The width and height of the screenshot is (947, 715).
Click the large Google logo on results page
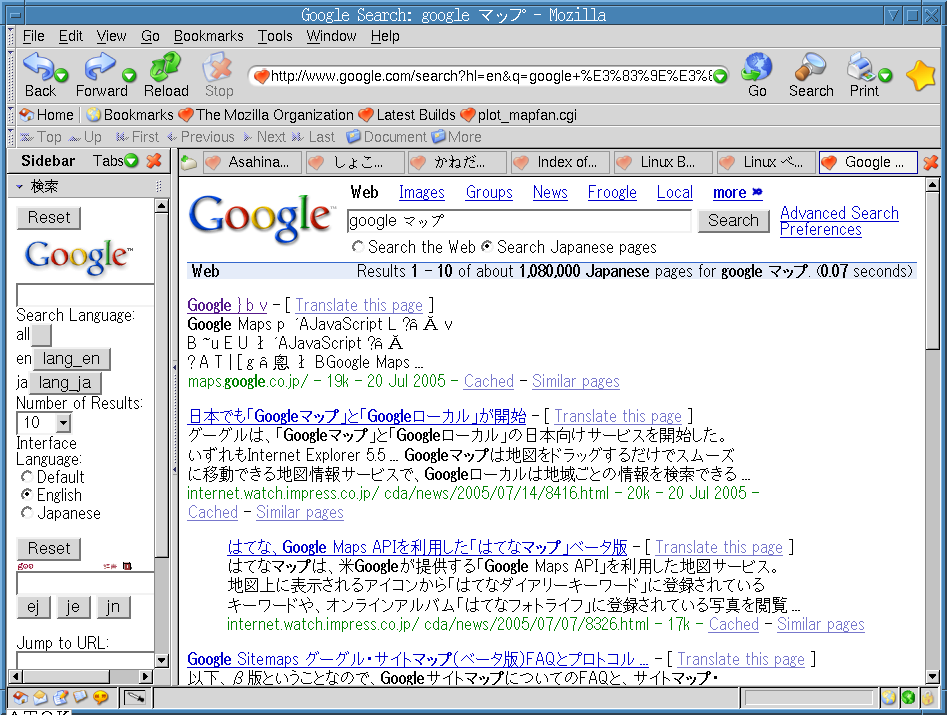coord(262,217)
